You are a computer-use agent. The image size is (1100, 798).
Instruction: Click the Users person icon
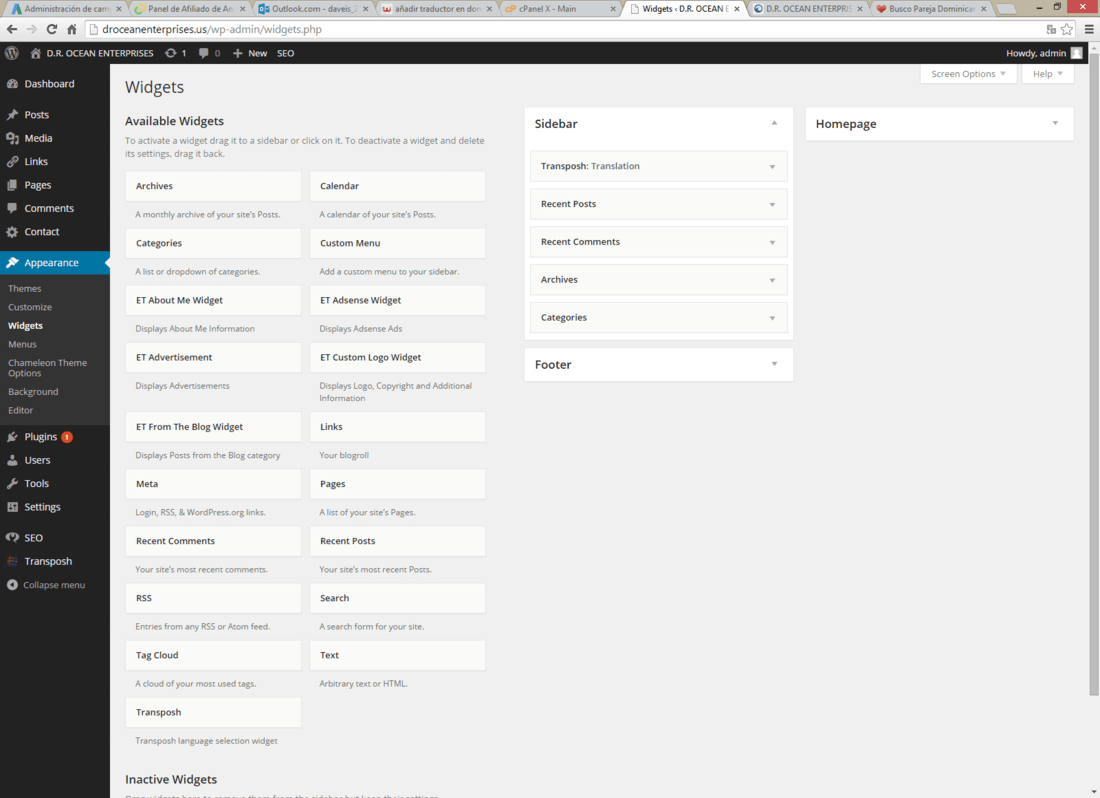coord(12,460)
